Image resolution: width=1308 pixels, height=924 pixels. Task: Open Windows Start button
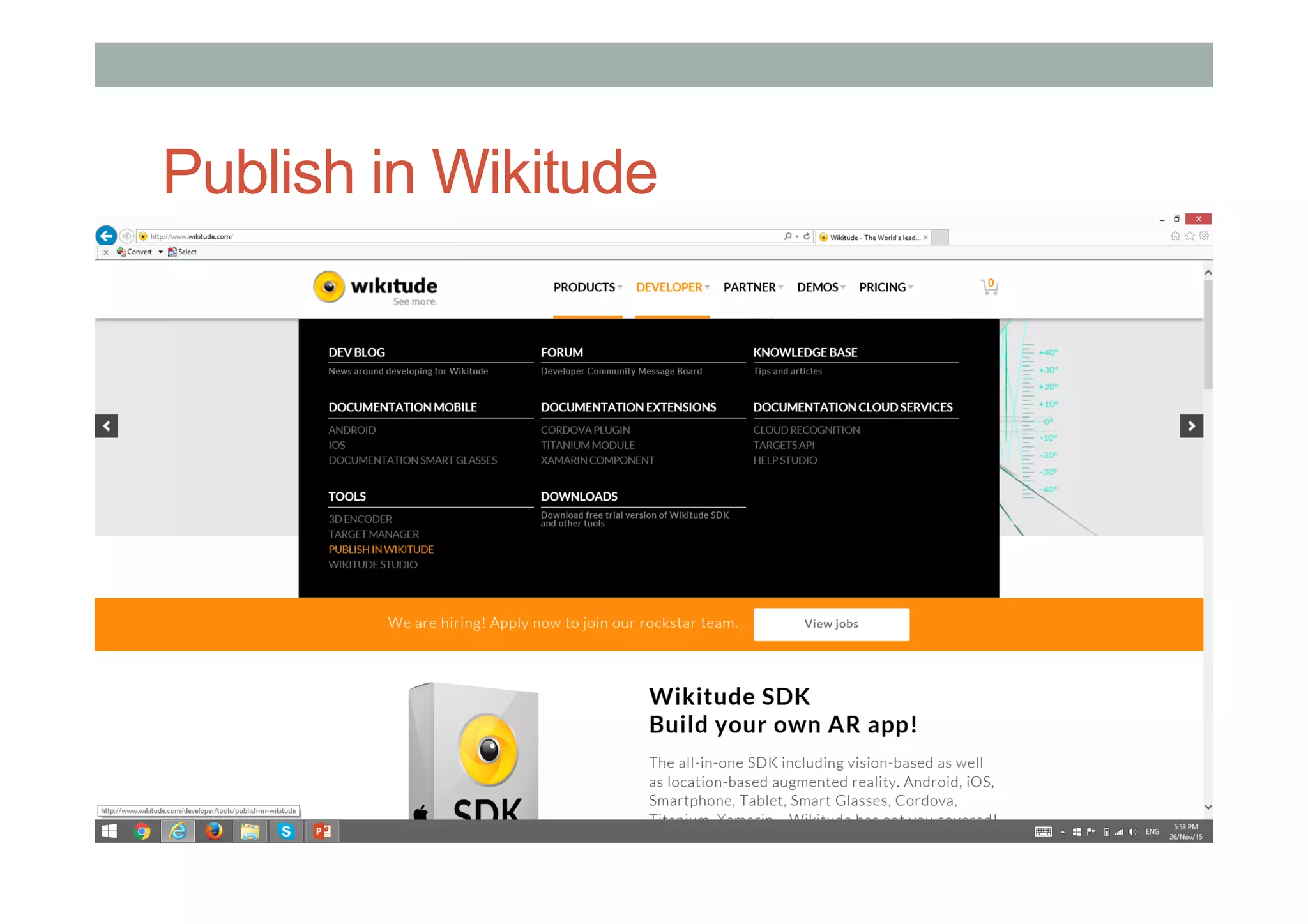(x=109, y=831)
